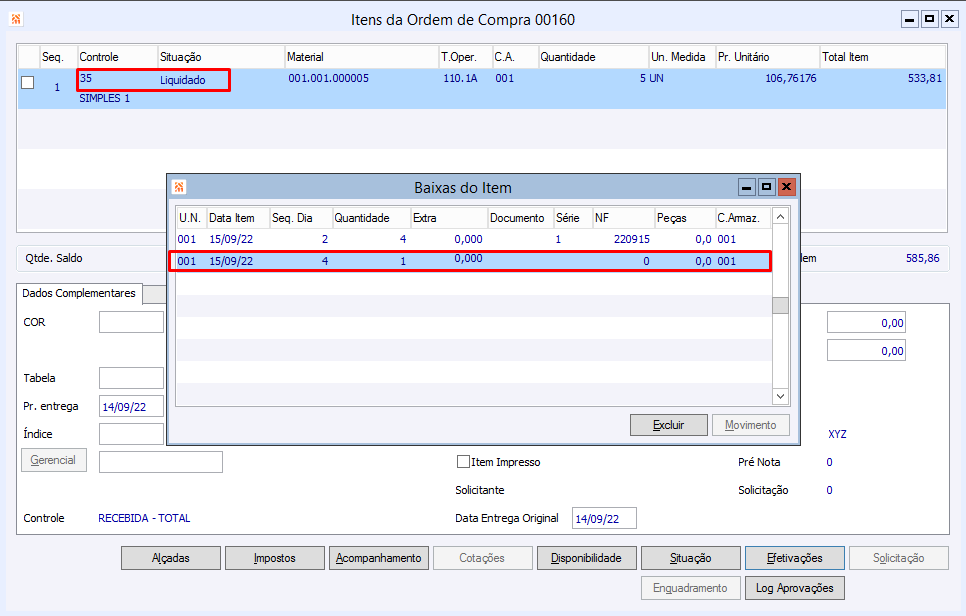Open Disponibilidade
The width and height of the screenshot is (966, 616).
tap(586, 558)
